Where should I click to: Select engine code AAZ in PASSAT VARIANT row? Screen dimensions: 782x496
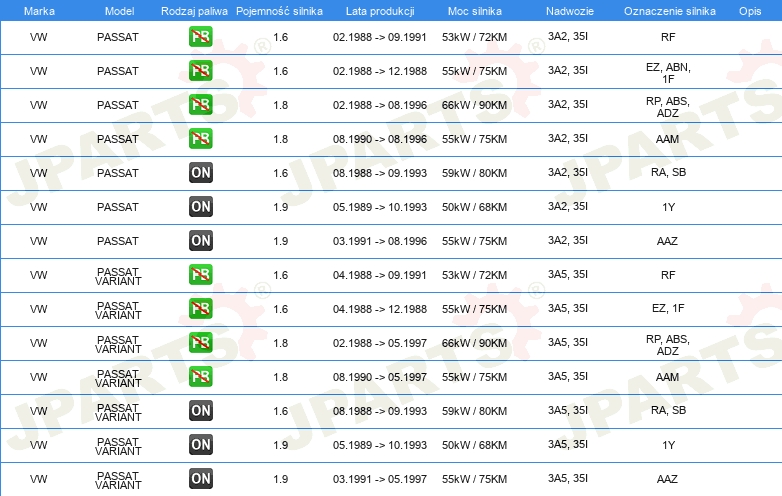click(x=667, y=479)
